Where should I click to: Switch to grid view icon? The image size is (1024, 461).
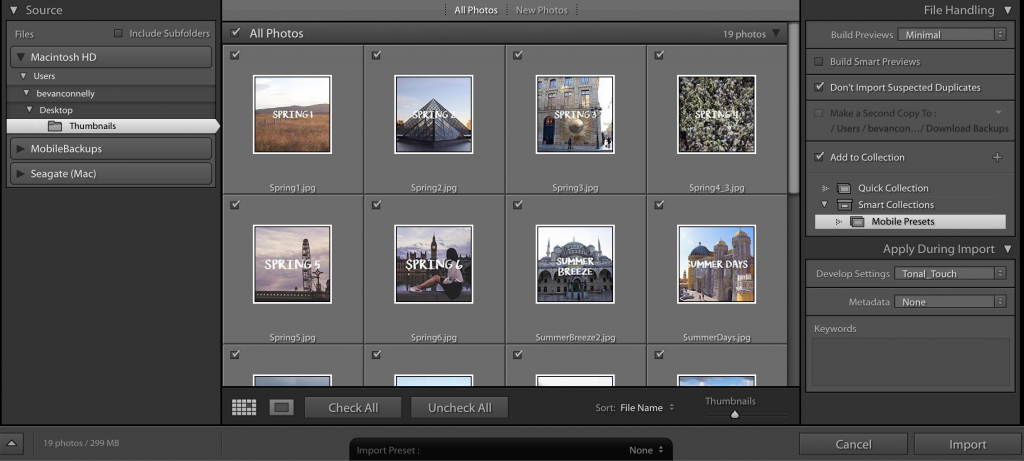pos(244,407)
